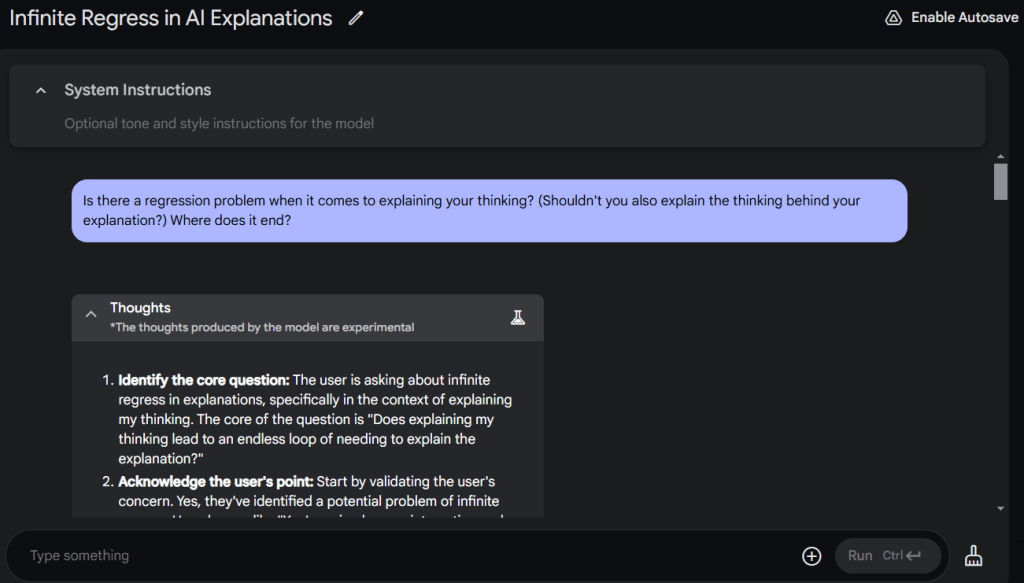Focus the Type something input box
Image resolution: width=1024 pixels, height=583 pixels.
tap(400, 556)
